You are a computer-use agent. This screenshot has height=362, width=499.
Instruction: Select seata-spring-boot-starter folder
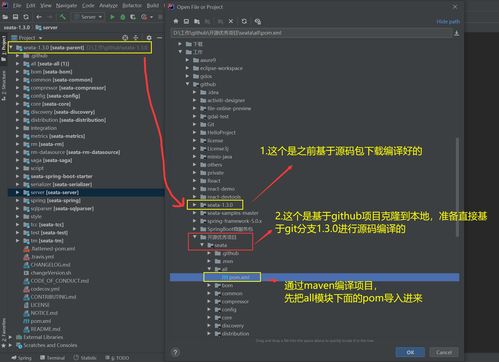click(x=61, y=176)
